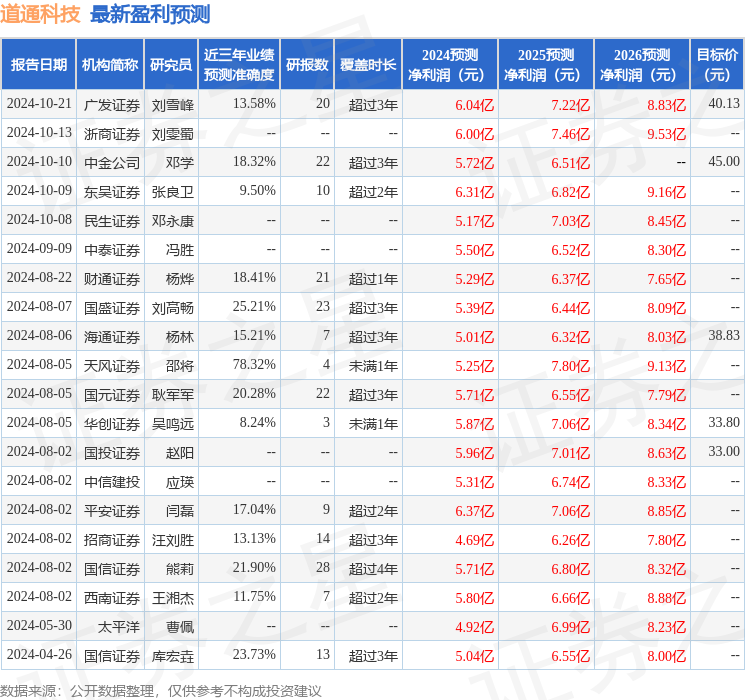Click institution 华创证券
The width and height of the screenshot is (745, 700).
tap(112, 424)
